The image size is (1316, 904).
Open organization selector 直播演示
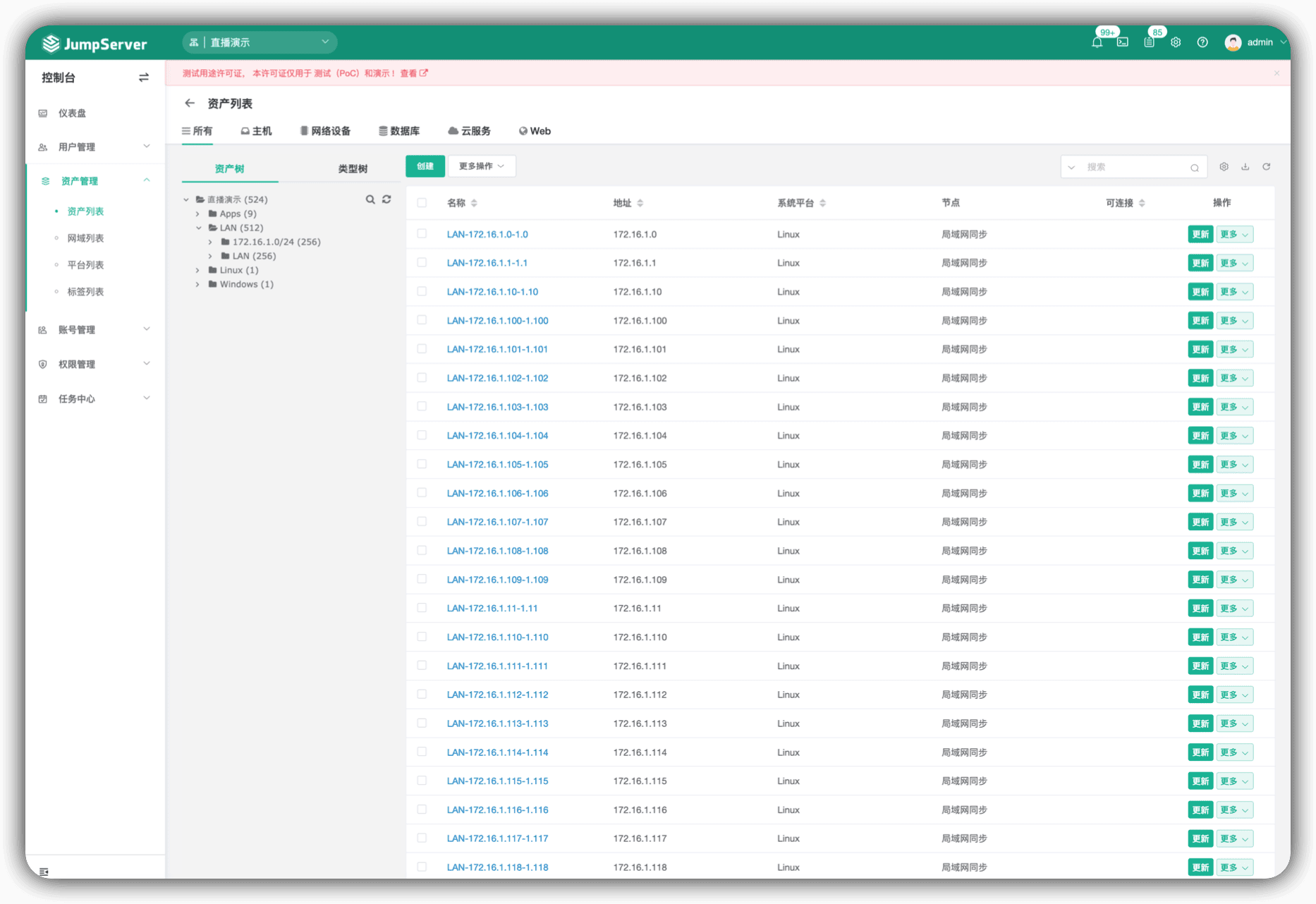pyautogui.click(x=260, y=42)
